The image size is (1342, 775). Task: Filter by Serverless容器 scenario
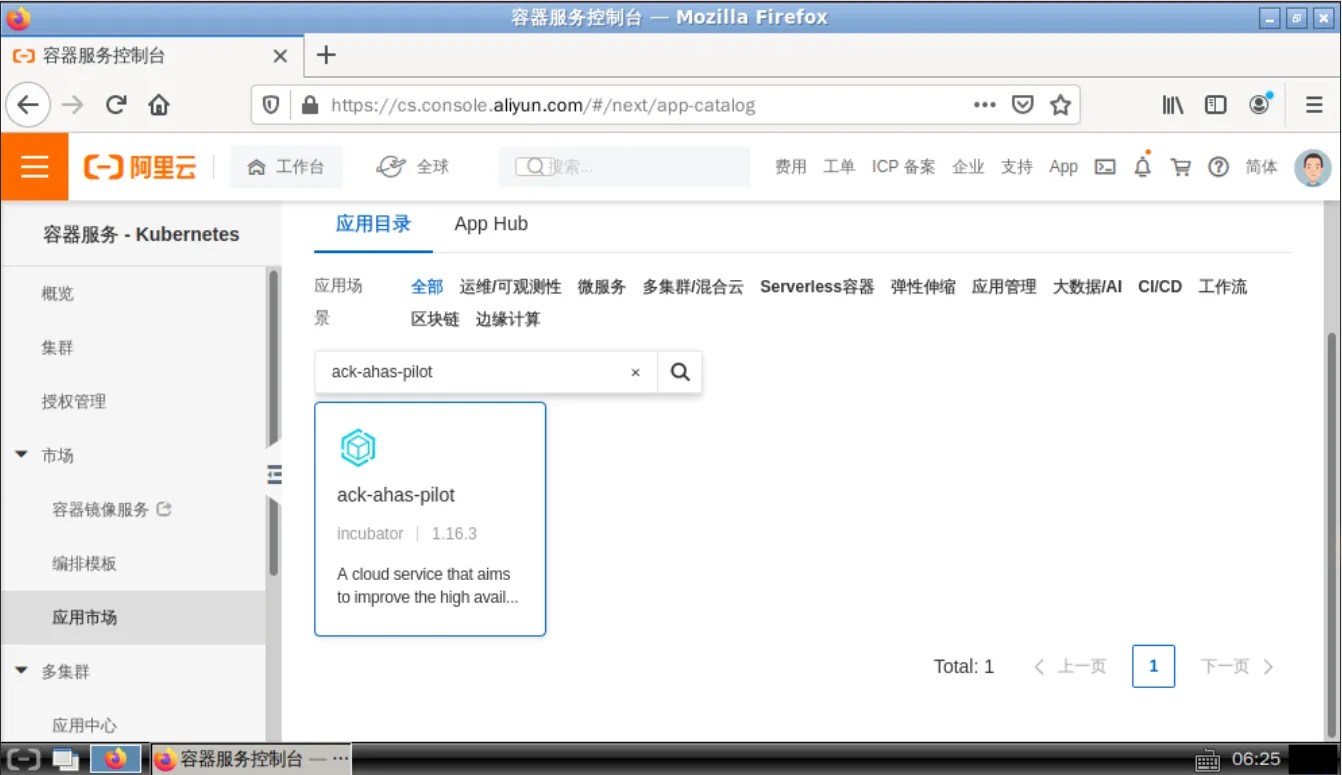pos(817,287)
